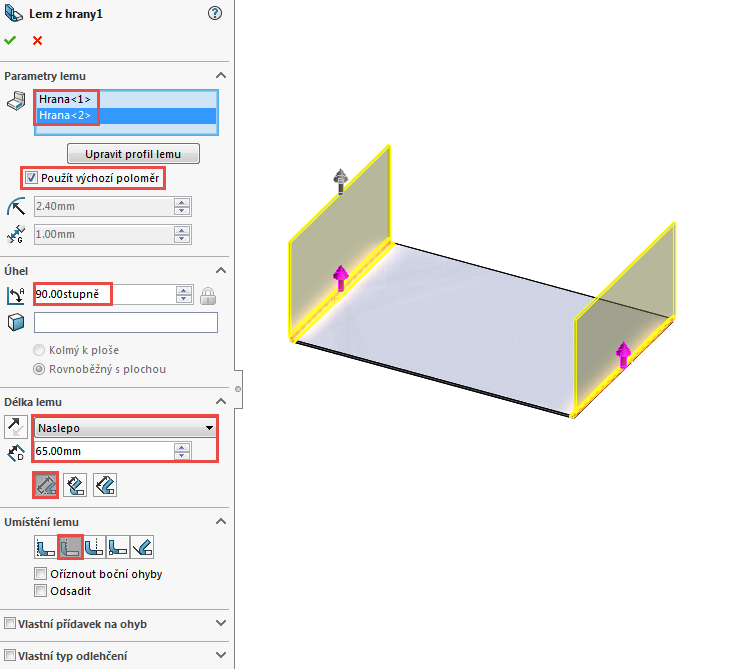750x669 pixels.
Task: Click the reverse direction arrow icon
Action: tap(16, 427)
